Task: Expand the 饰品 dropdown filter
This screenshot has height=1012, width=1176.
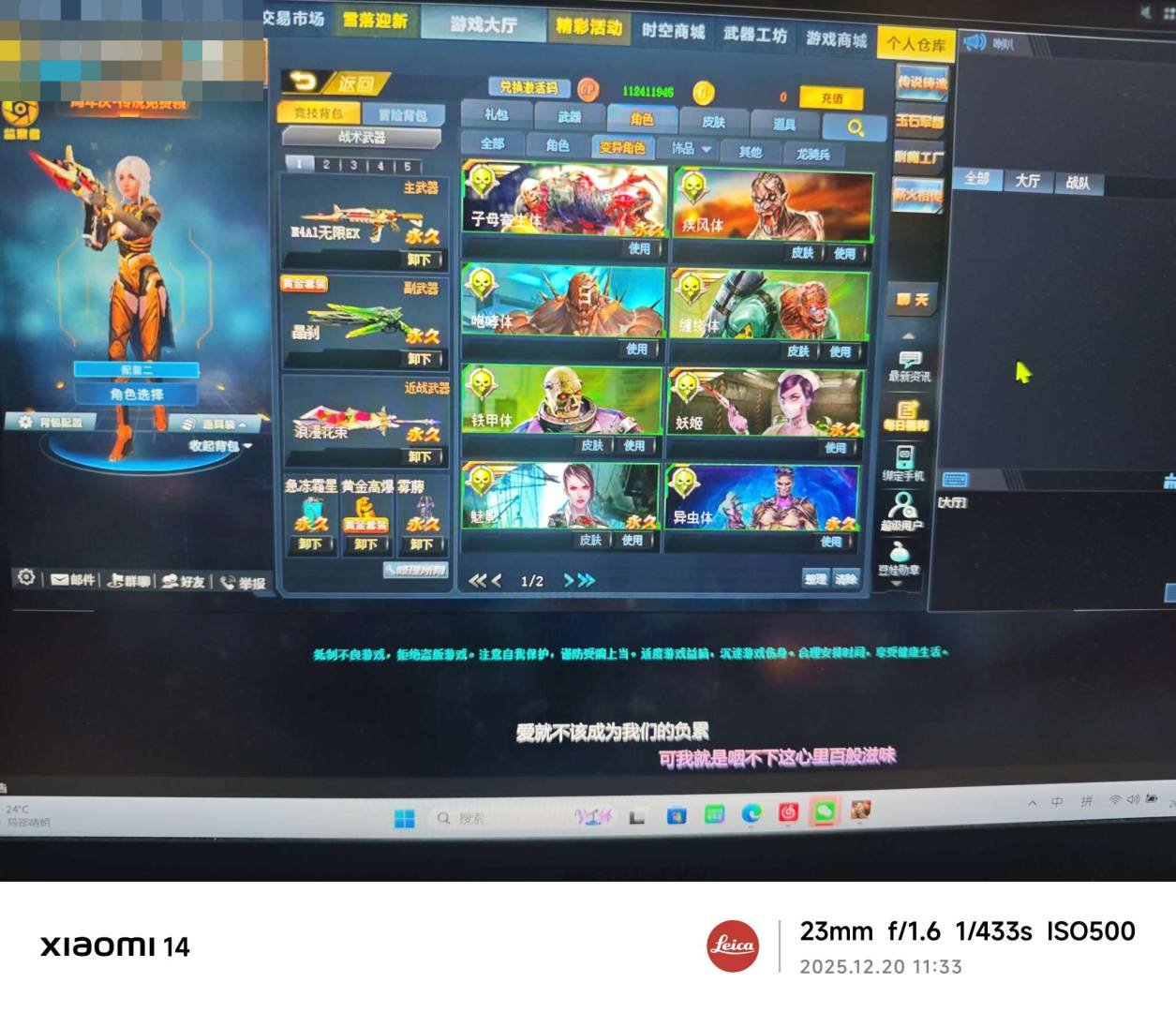Action: point(691,149)
